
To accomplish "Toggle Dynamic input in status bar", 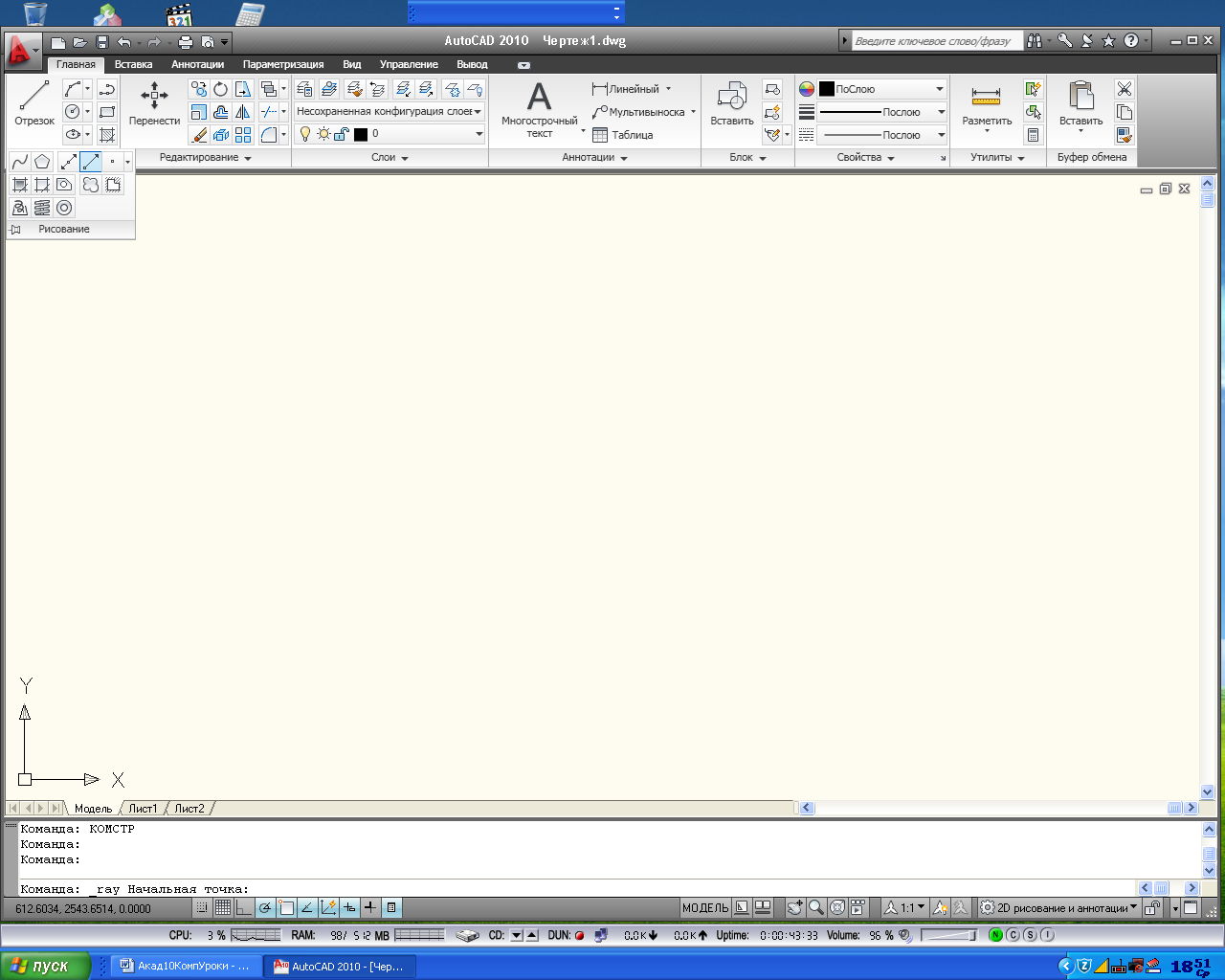I will click(x=349, y=907).
